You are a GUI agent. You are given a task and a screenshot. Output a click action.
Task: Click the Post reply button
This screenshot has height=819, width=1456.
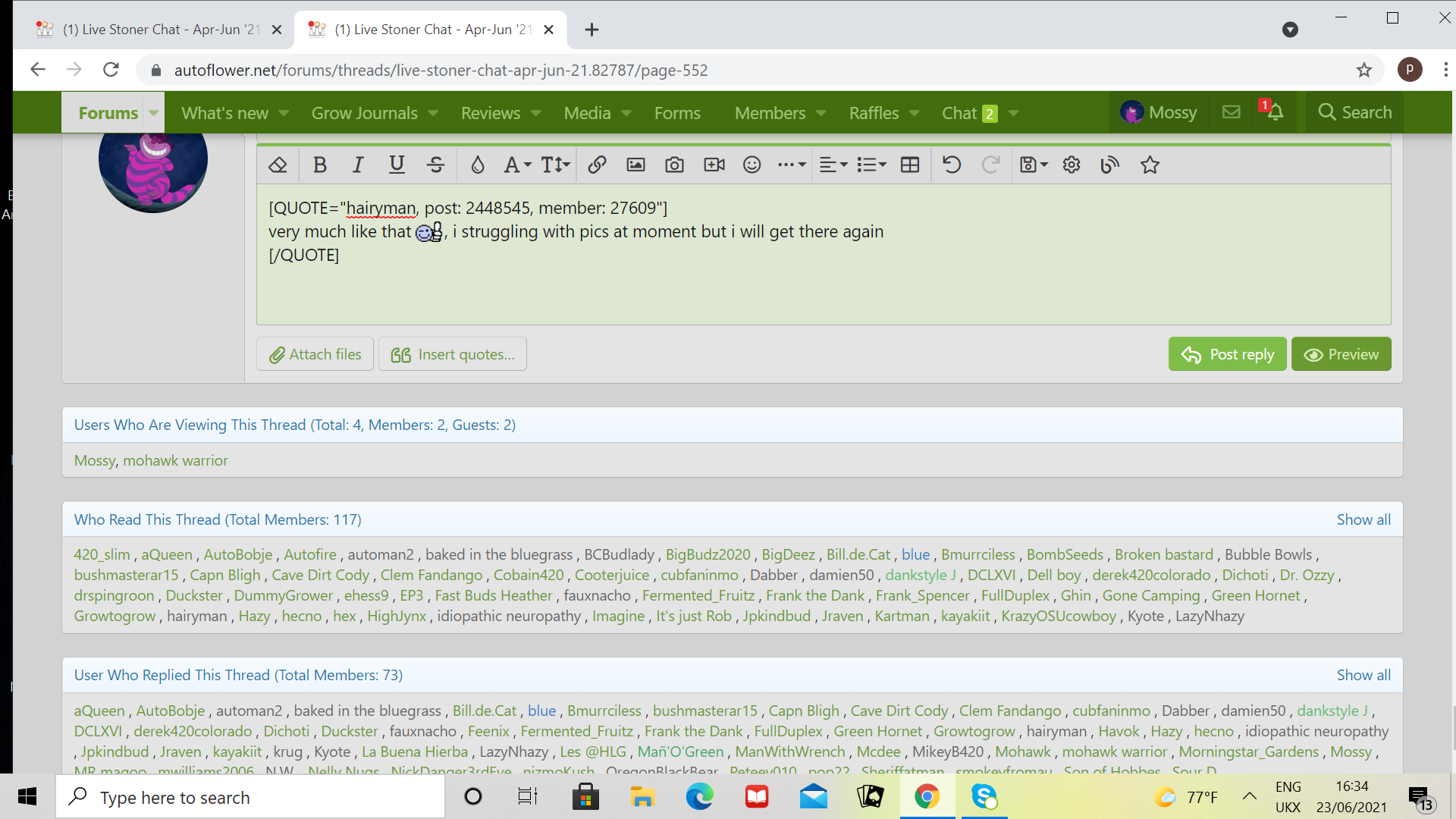[1228, 354]
